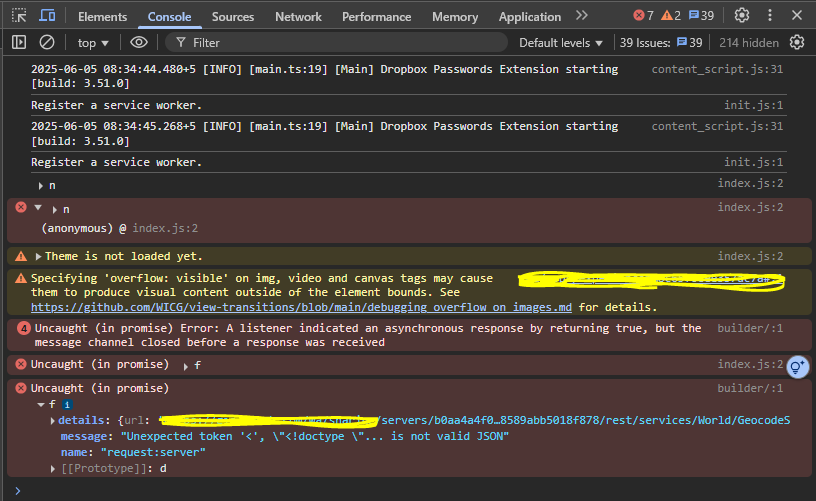Viewport: 816px width, 501px height.
Task: Toggle the device toolbar icon
Action: [47, 16]
